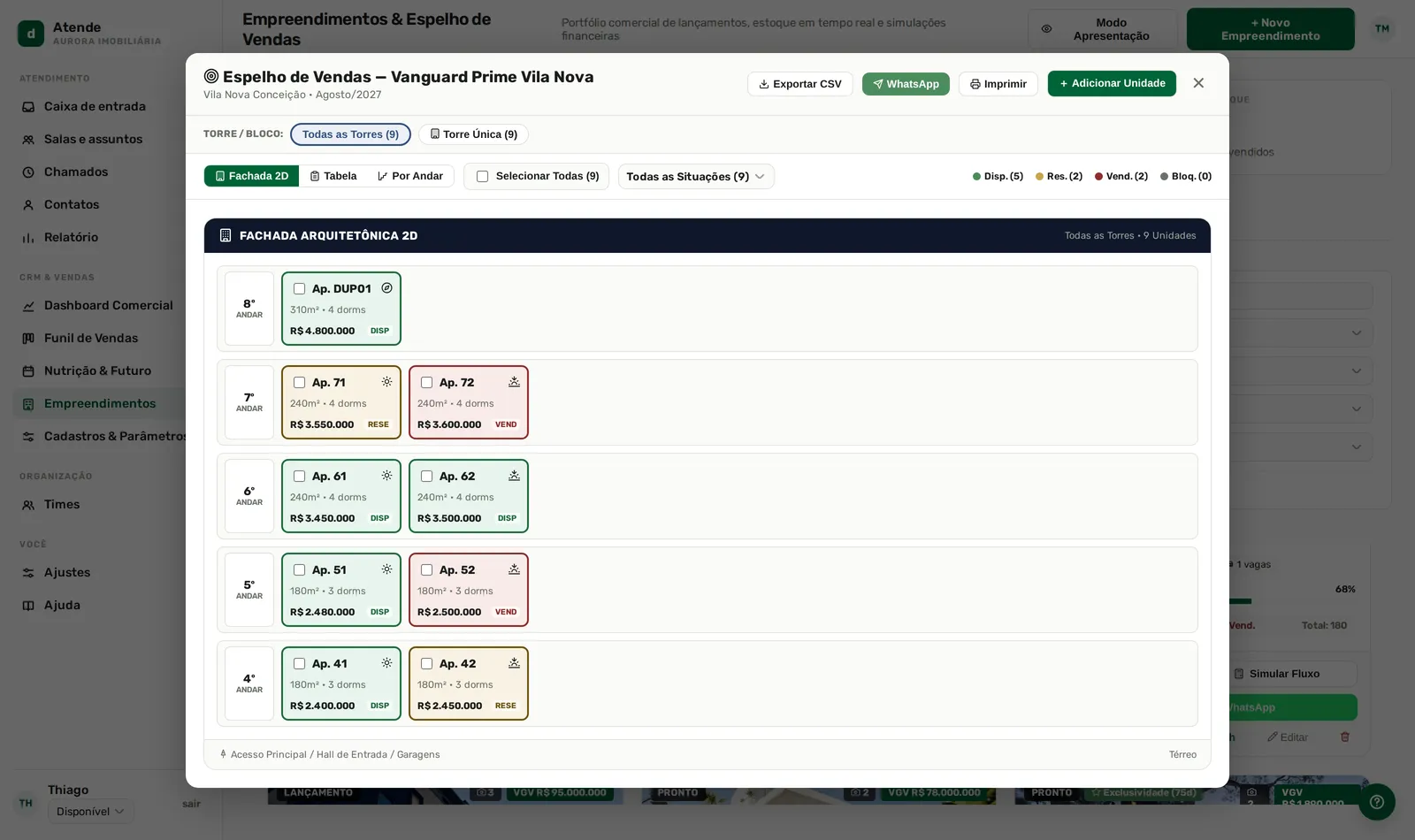The height and width of the screenshot is (840, 1415).
Task: Click the sunset icon on Ap. 72 card
Action: click(514, 382)
